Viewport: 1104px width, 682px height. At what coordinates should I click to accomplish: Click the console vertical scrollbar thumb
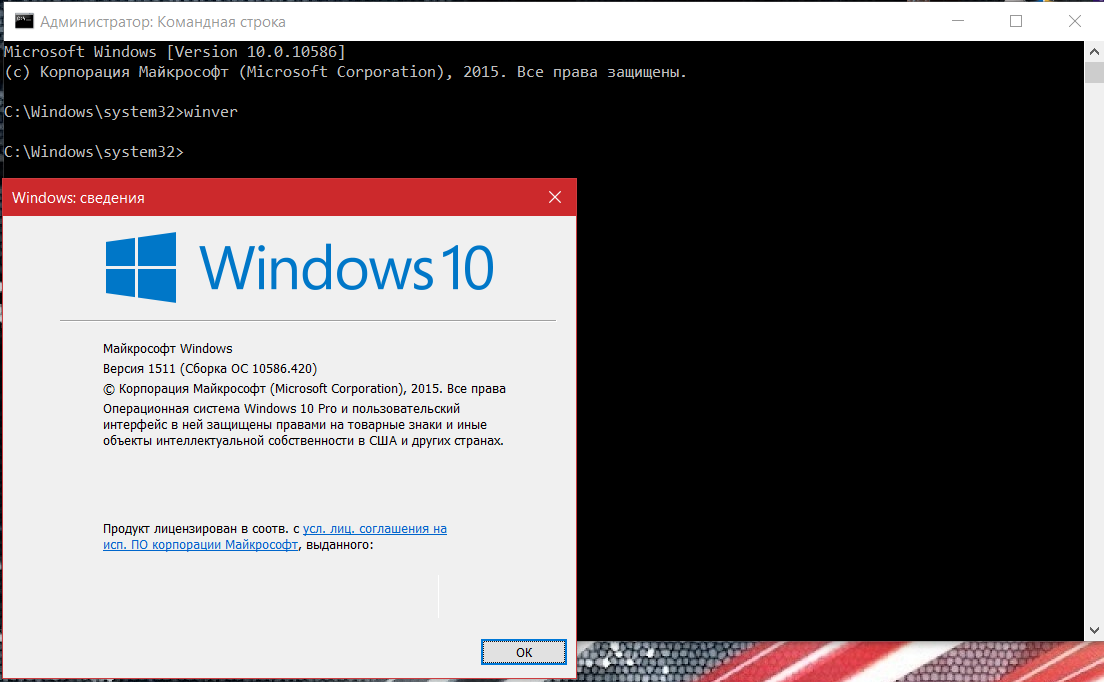(1094, 72)
